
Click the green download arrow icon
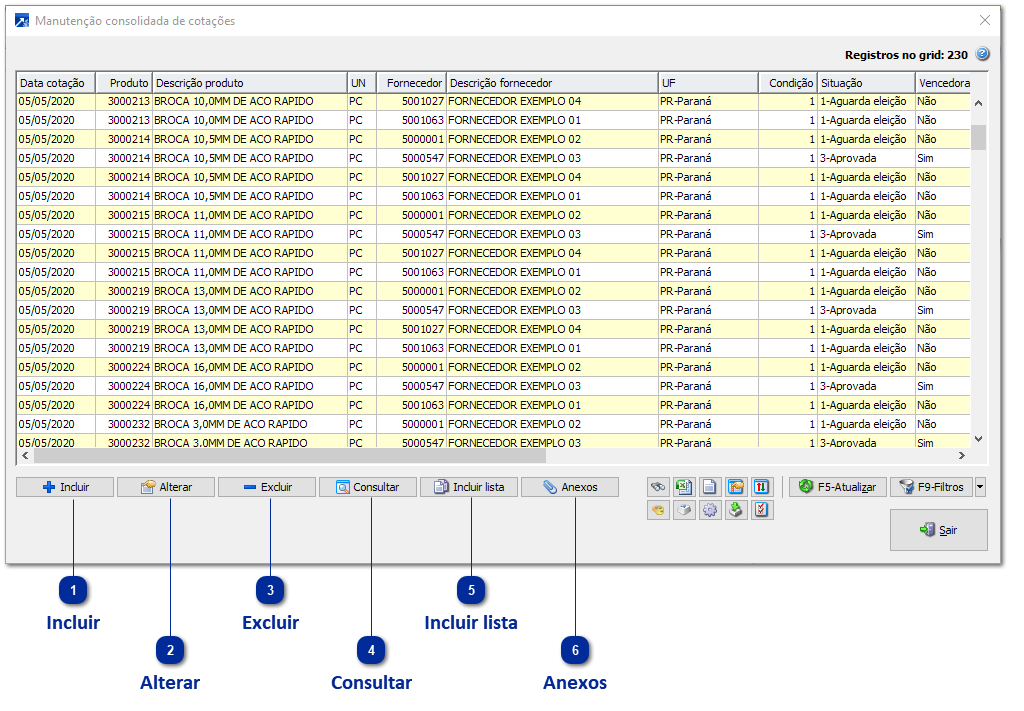[736, 510]
